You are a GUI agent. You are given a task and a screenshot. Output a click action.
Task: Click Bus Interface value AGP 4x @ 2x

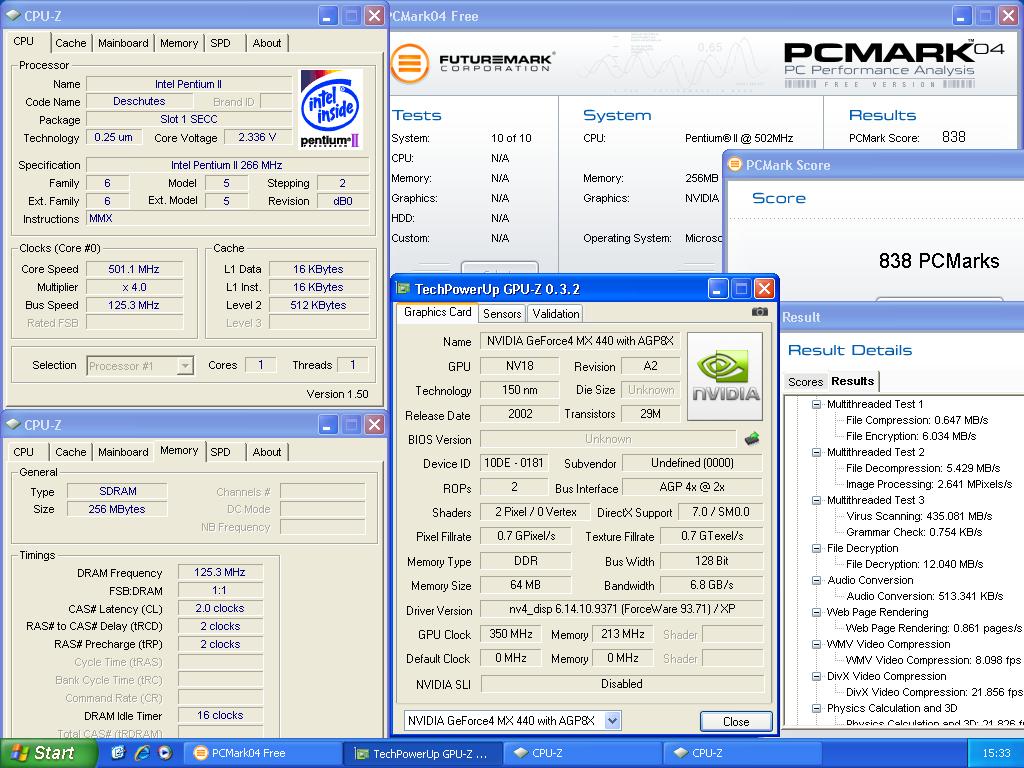click(692, 487)
